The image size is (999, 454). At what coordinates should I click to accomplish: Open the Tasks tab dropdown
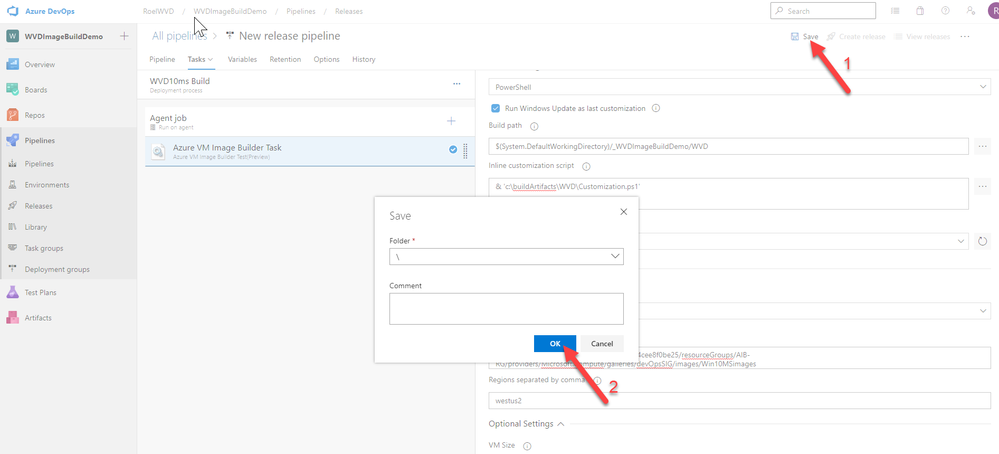[x=200, y=59]
